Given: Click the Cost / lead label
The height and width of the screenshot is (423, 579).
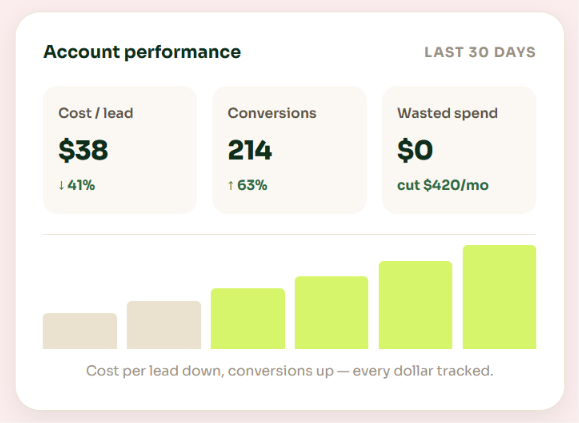Looking at the screenshot, I should pyautogui.click(x=96, y=113).
